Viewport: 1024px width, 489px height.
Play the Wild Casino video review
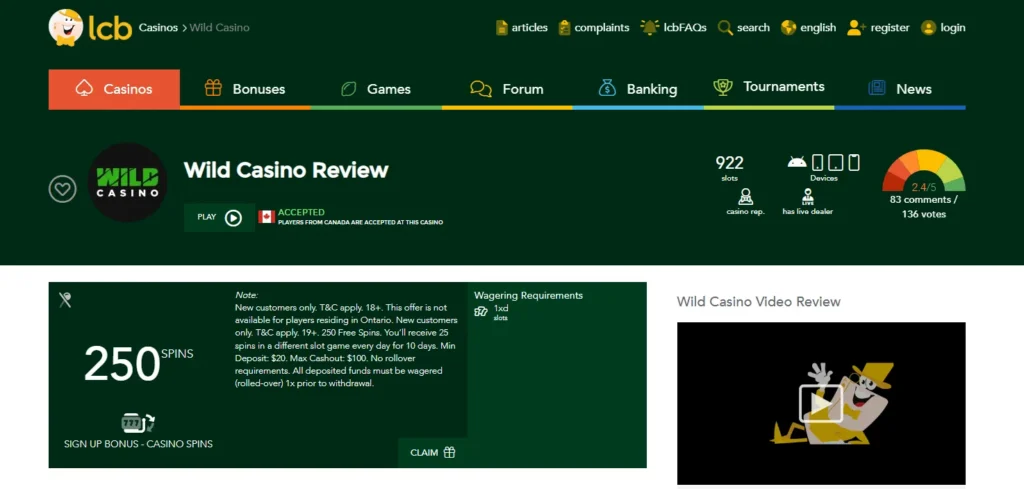click(x=821, y=405)
